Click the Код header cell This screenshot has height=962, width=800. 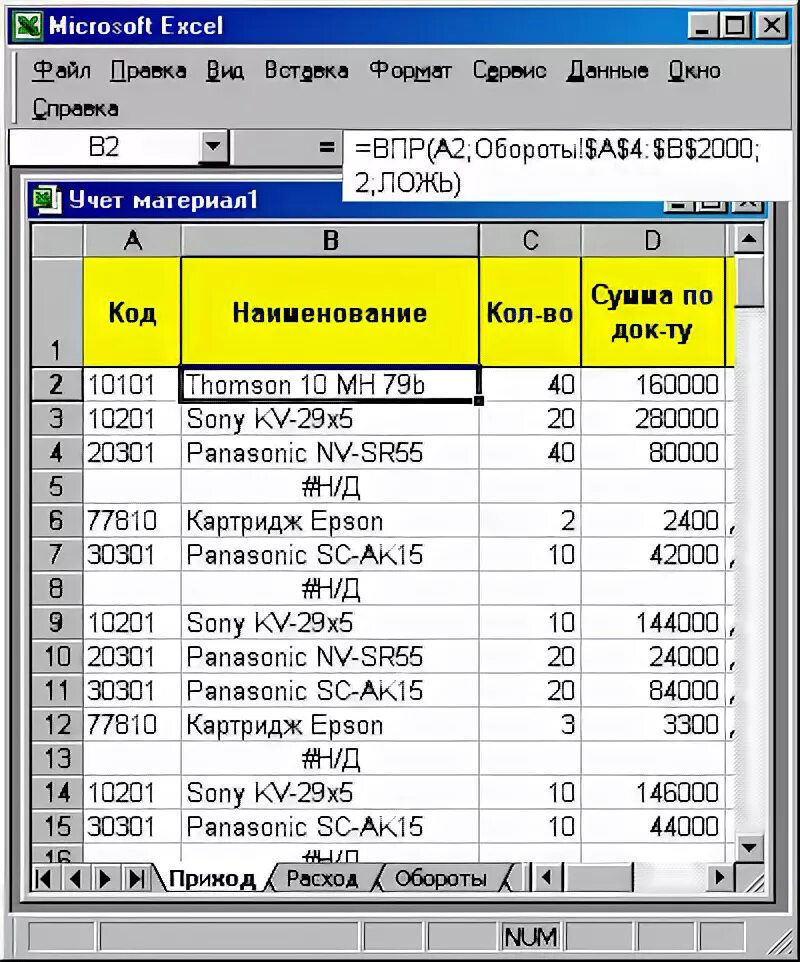(133, 312)
